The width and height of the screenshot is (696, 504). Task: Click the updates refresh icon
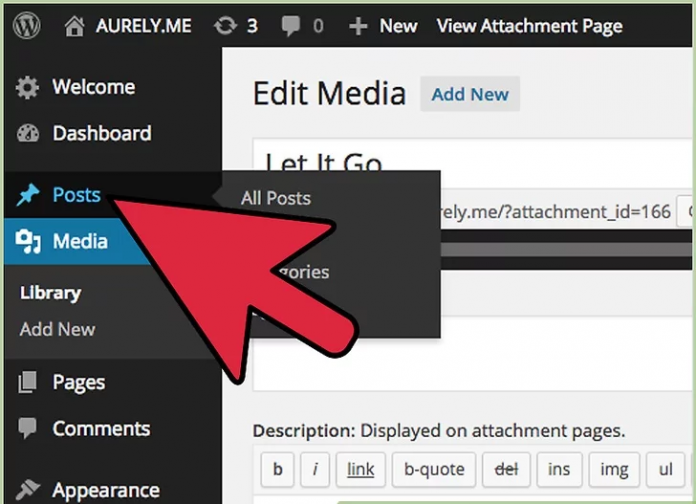tap(225, 27)
